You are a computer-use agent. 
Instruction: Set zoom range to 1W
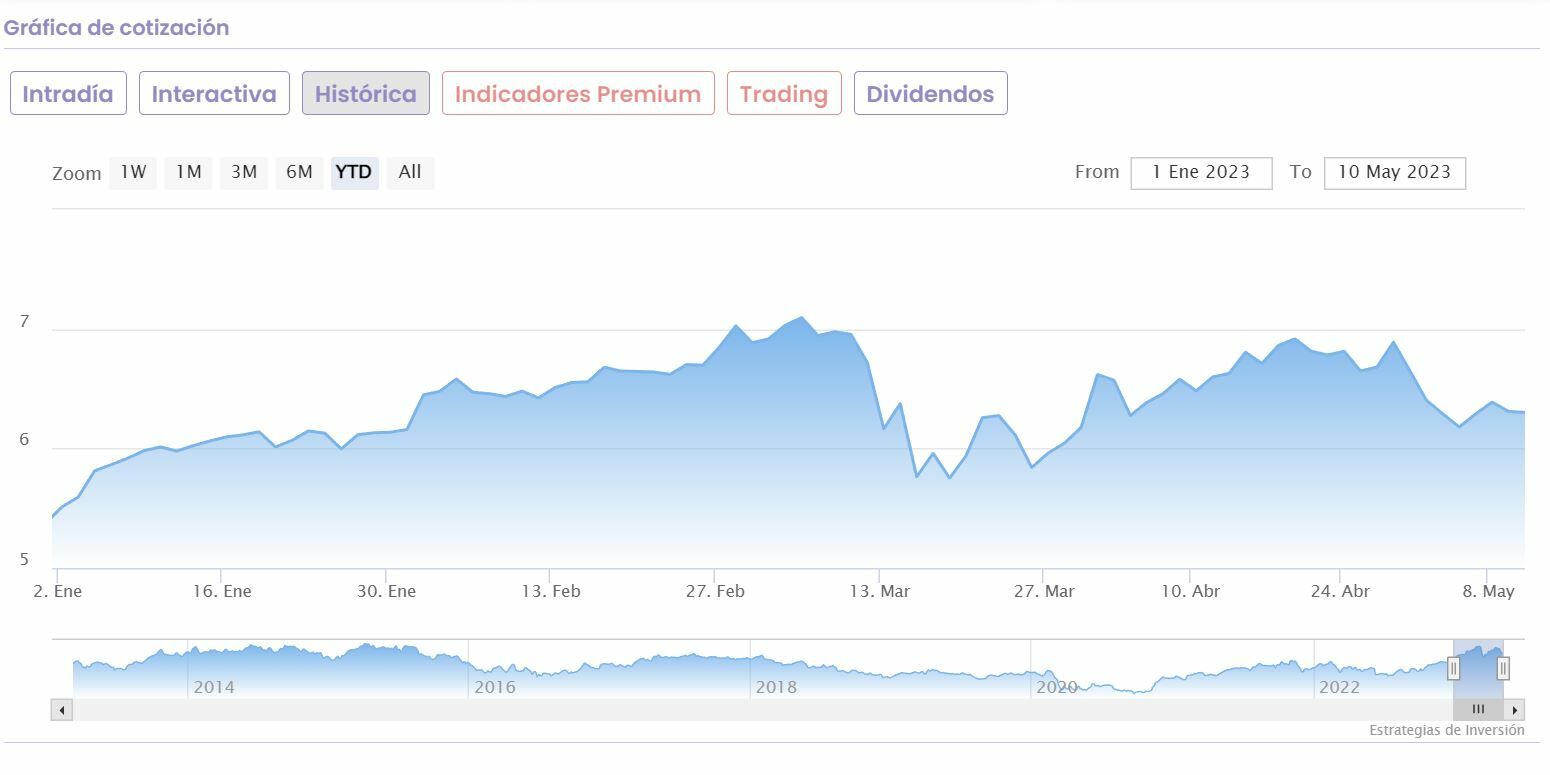[x=133, y=172]
